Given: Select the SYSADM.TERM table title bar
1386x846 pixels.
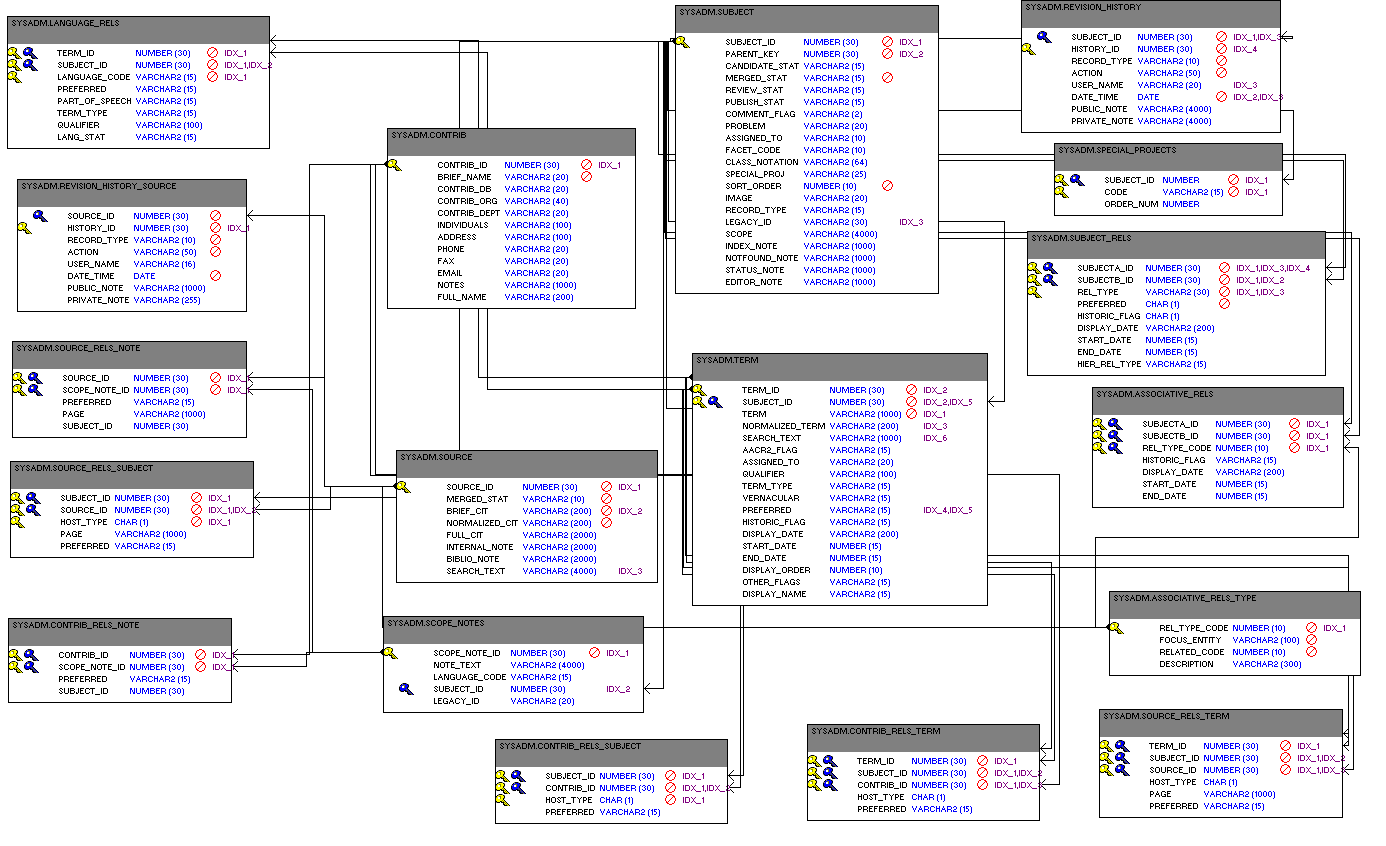Looking at the screenshot, I should tap(839, 365).
